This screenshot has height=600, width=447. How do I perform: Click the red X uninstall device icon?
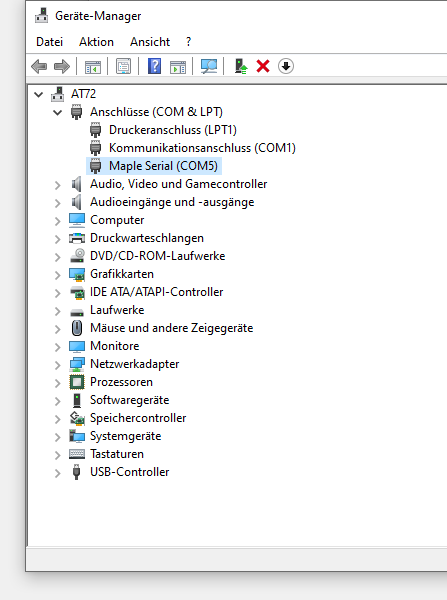point(263,66)
